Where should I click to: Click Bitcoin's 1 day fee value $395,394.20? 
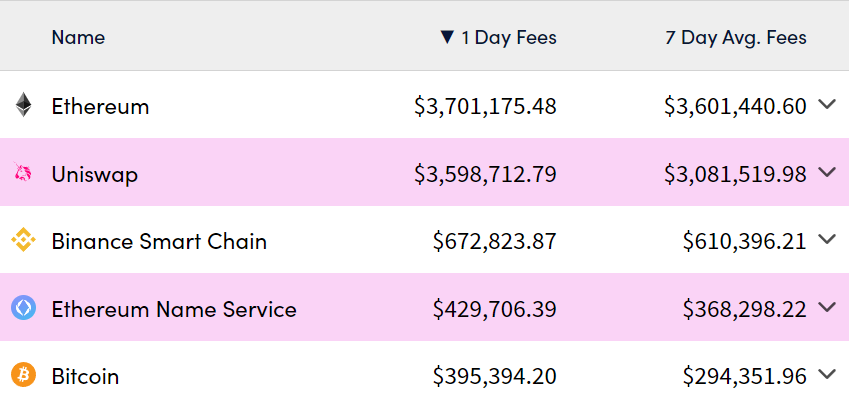(x=494, y=376)
